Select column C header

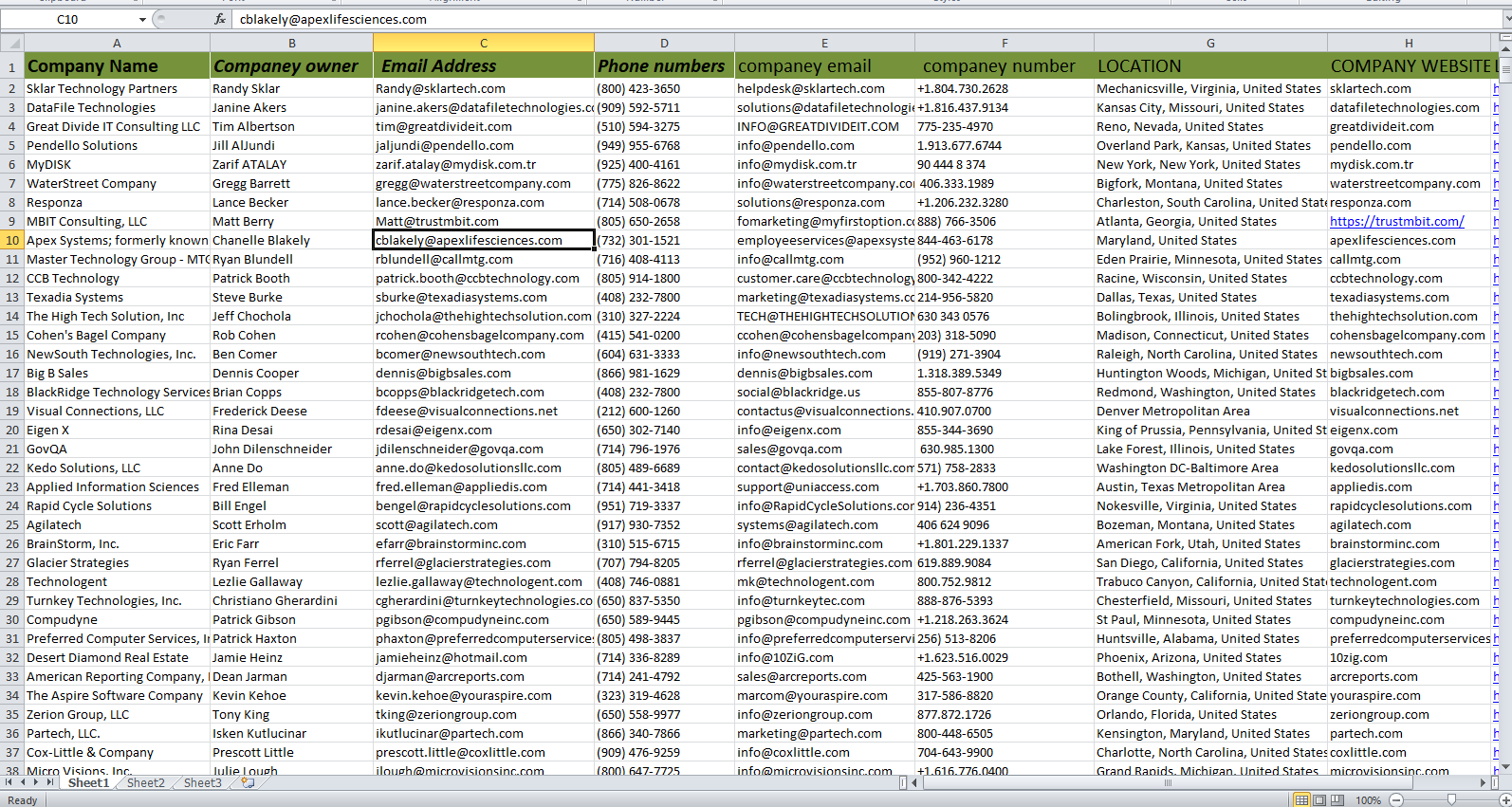point(483,43)
